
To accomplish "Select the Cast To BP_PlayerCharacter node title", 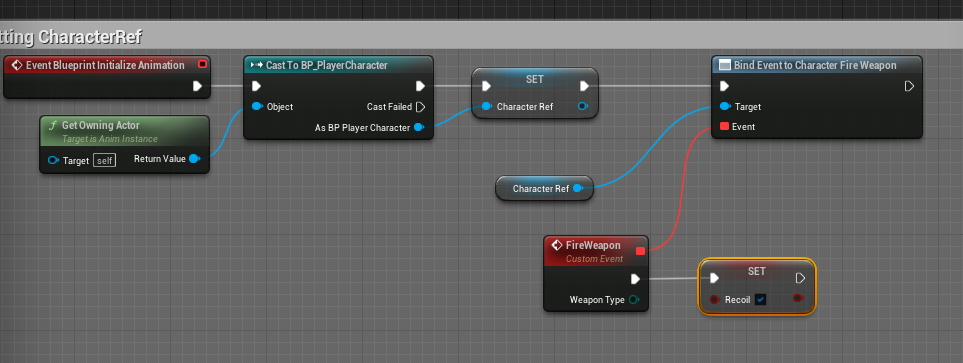I will click(327, 65).
